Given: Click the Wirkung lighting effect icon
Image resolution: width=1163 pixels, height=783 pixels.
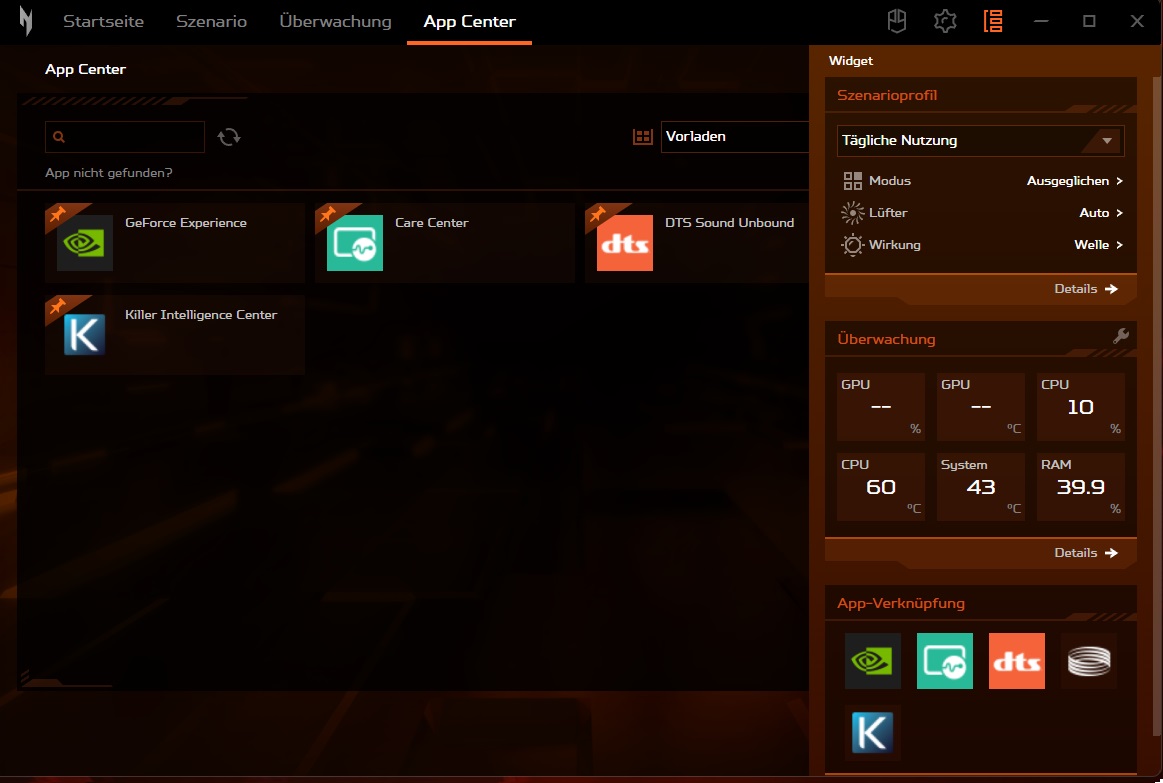Looking at the screenshot, I should click(x=853, y=245).
